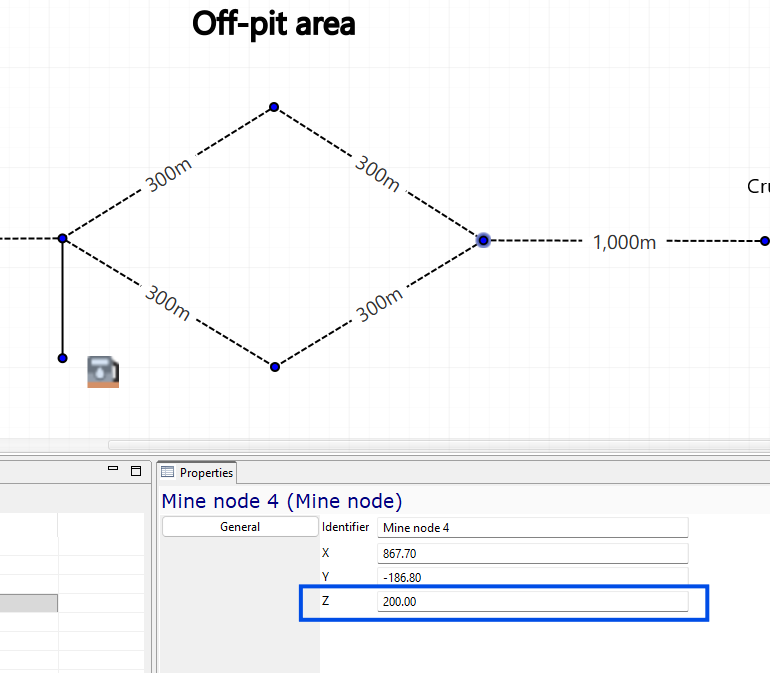Switch to the Properties tab

tap(197, 473)
